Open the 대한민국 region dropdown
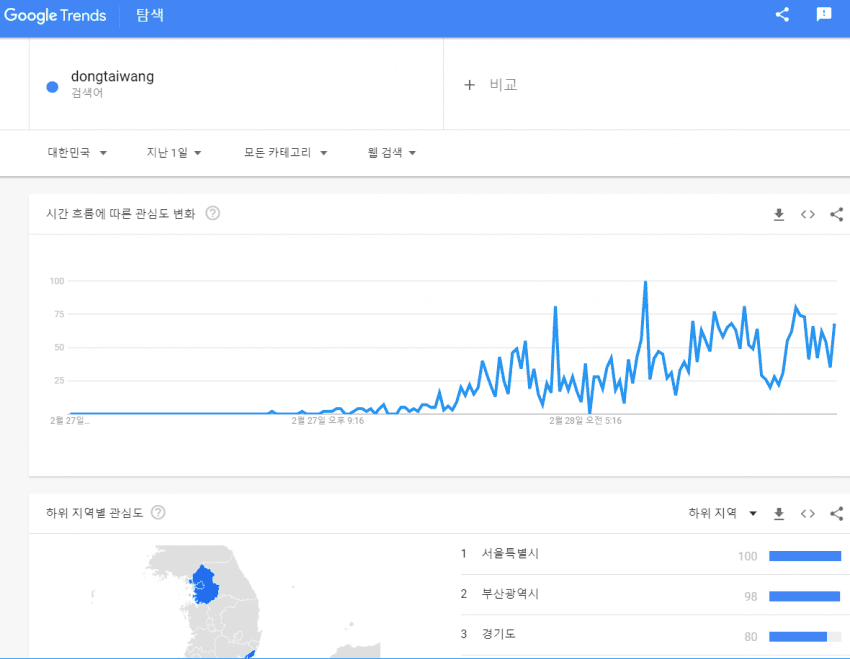The image size is (850, 659). pyautogui.click(x=77, y=153)
